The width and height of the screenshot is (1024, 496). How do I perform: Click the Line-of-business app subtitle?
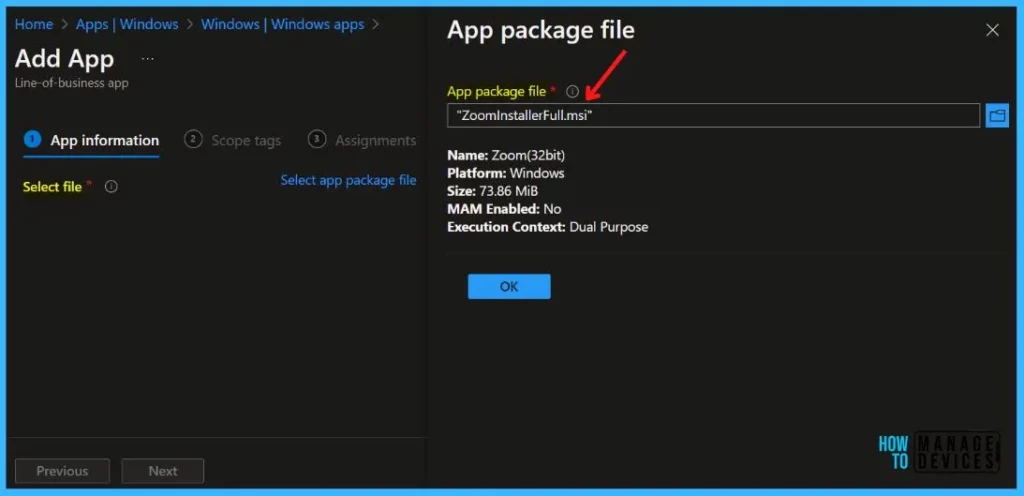coord(71,83)
